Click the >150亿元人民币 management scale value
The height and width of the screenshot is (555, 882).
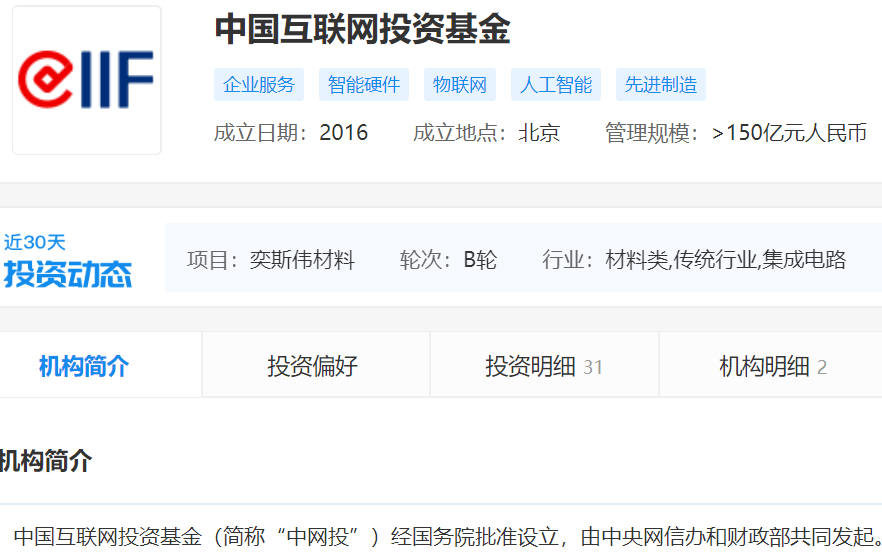[x=789, y=133]
